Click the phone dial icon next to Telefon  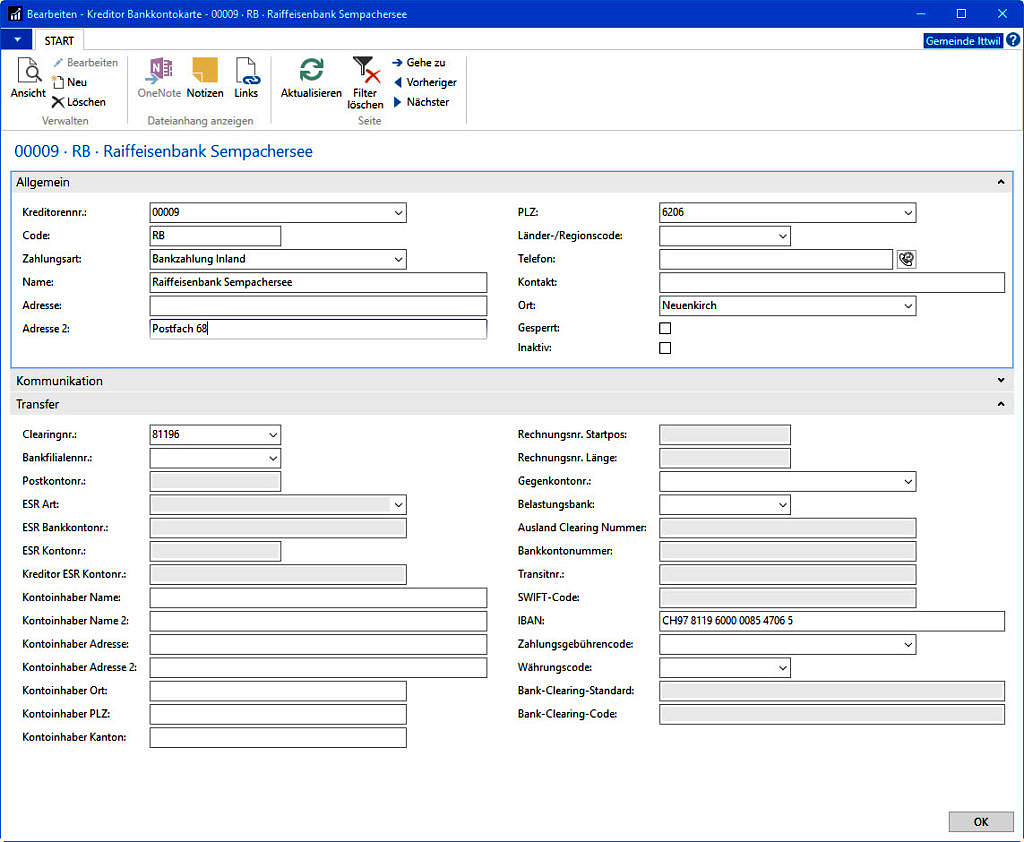[906, 259]
